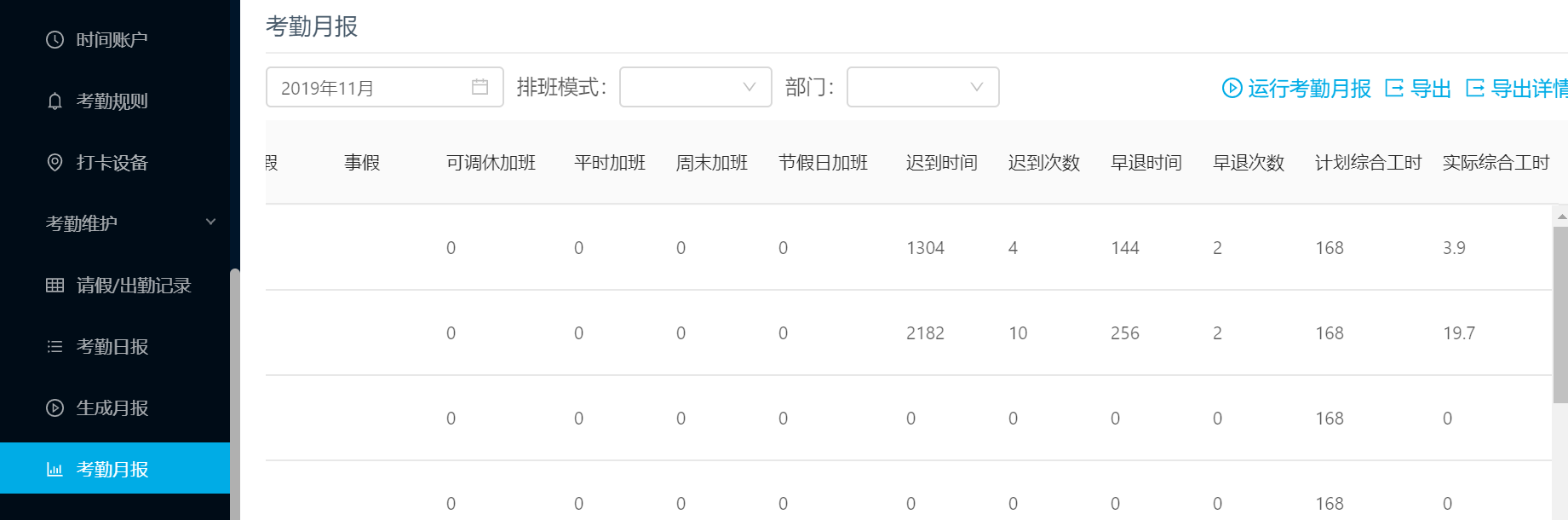Click the bell icon beside 考勤规则
Image resolution: width=1568 pixels, height=520 pixels.
click(x=55, y=101)
